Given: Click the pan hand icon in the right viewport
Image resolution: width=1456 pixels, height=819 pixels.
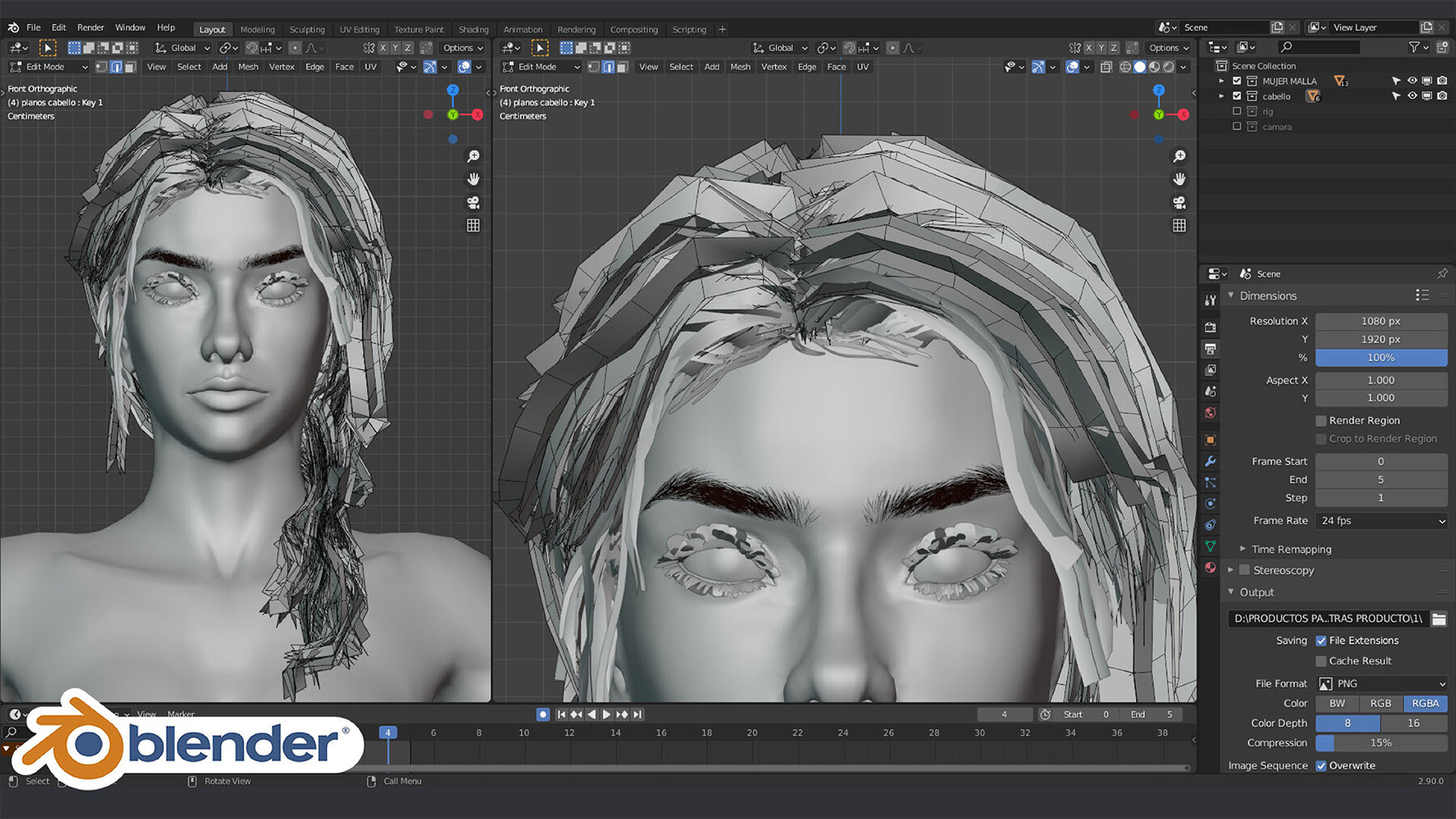Looking at the screenshot, I should click(1179, 179).
